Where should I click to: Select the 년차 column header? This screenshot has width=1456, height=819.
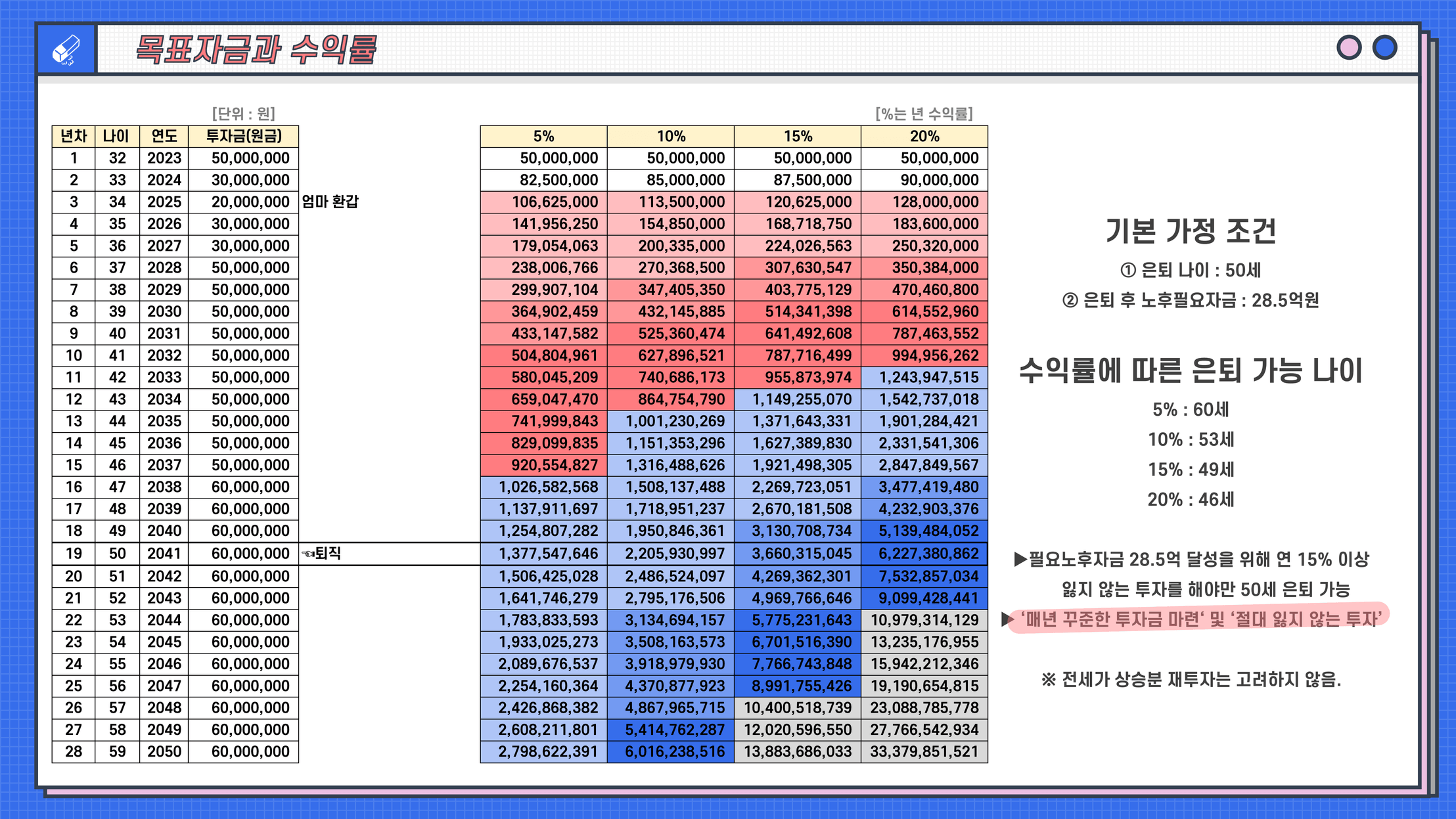click(x=74, y=136)
